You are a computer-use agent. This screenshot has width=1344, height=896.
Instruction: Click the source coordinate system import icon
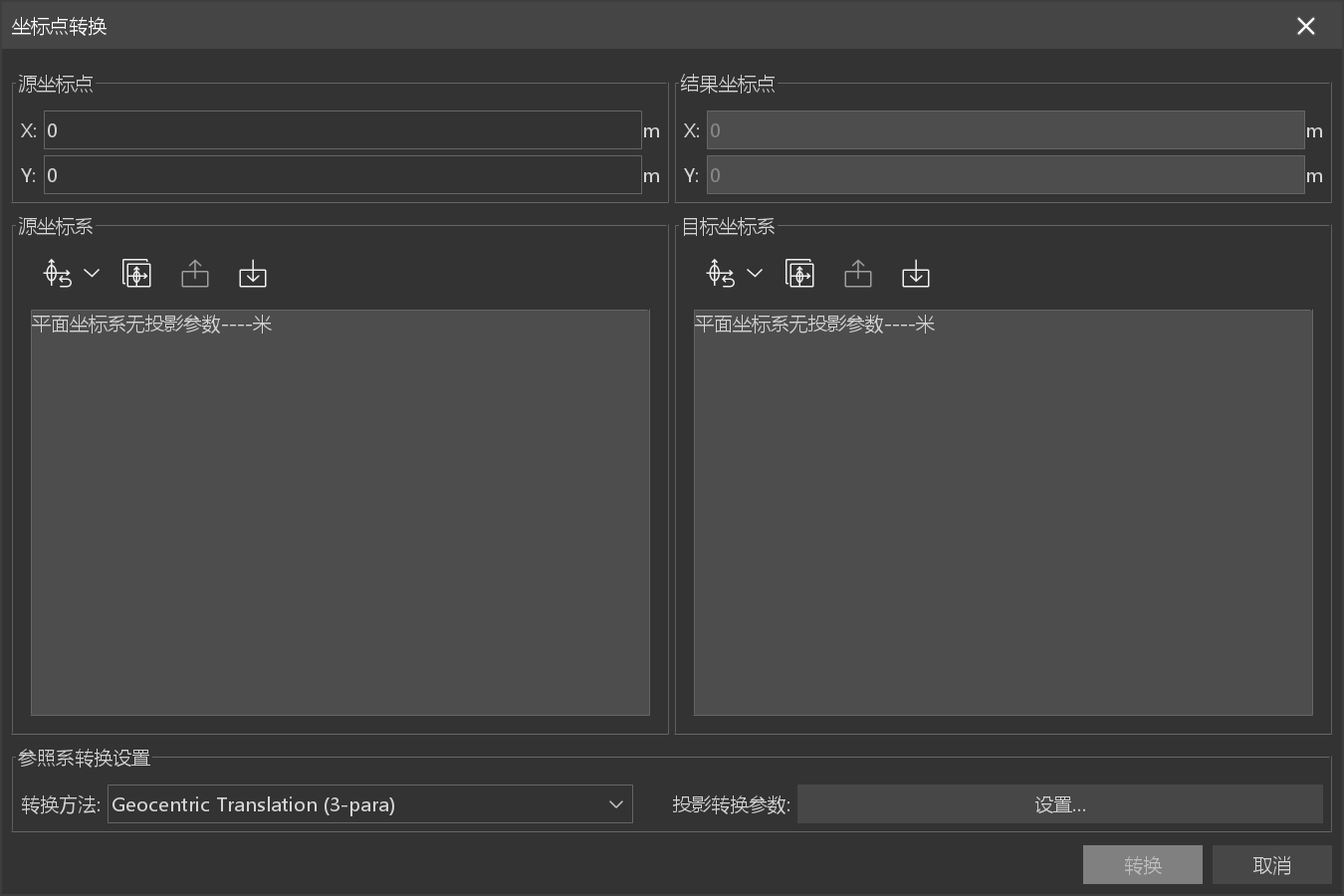pos(253,274)
